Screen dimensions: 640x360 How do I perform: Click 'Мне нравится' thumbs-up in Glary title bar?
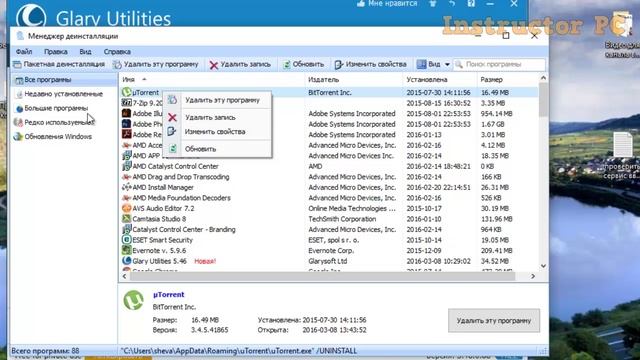[x=387, y=4]
